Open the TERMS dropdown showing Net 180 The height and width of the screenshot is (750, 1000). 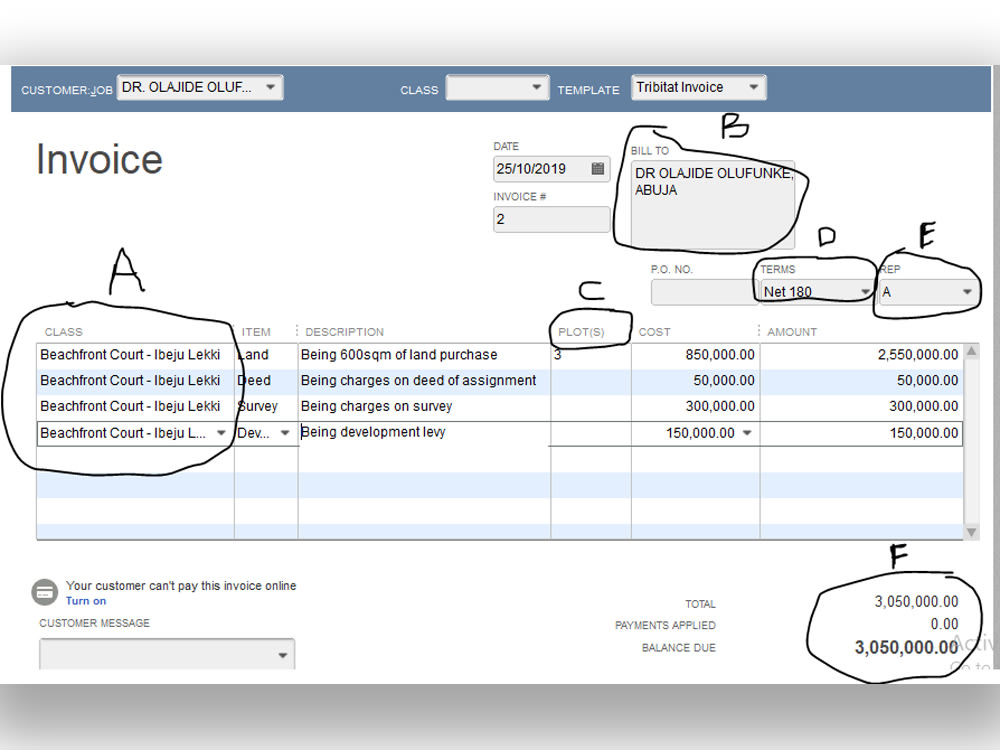(865, 291)
